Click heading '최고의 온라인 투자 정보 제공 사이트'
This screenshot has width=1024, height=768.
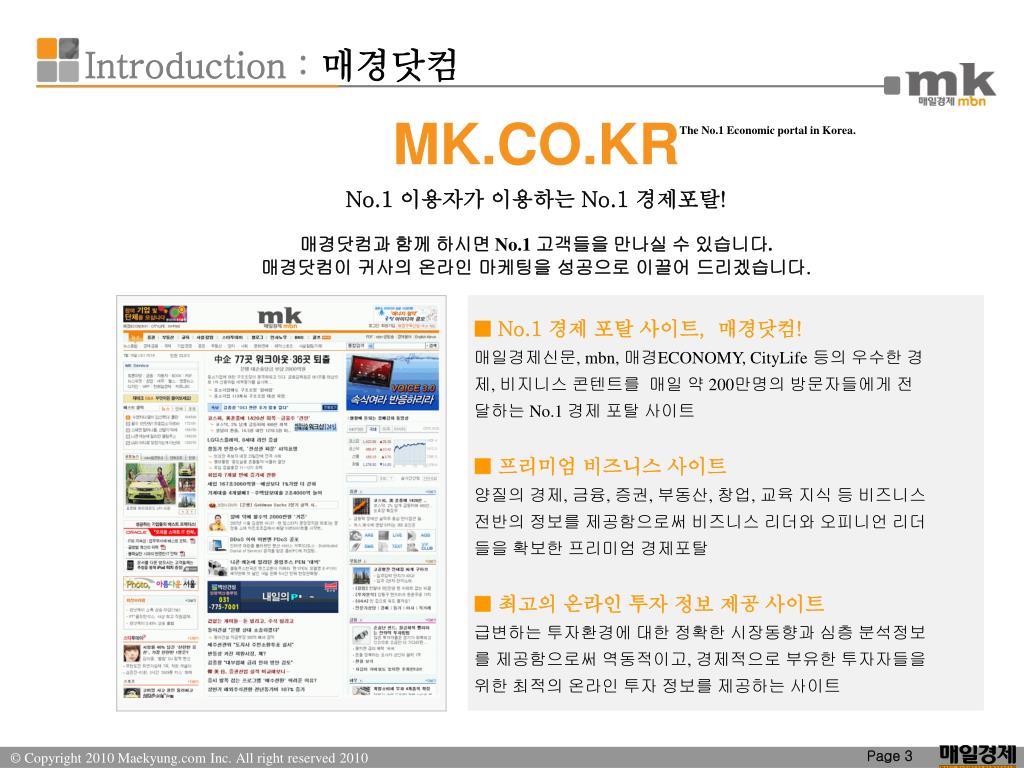click(660, 603)
